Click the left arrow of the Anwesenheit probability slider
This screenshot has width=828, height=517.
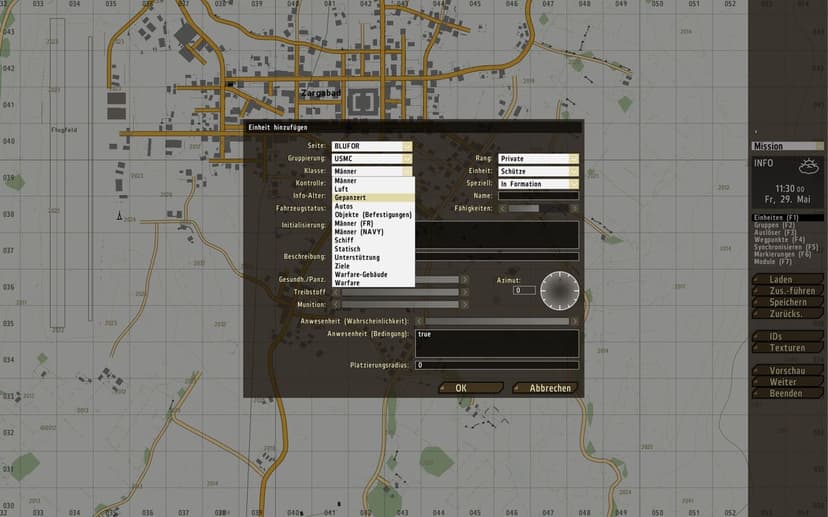(x=419, y=321)
